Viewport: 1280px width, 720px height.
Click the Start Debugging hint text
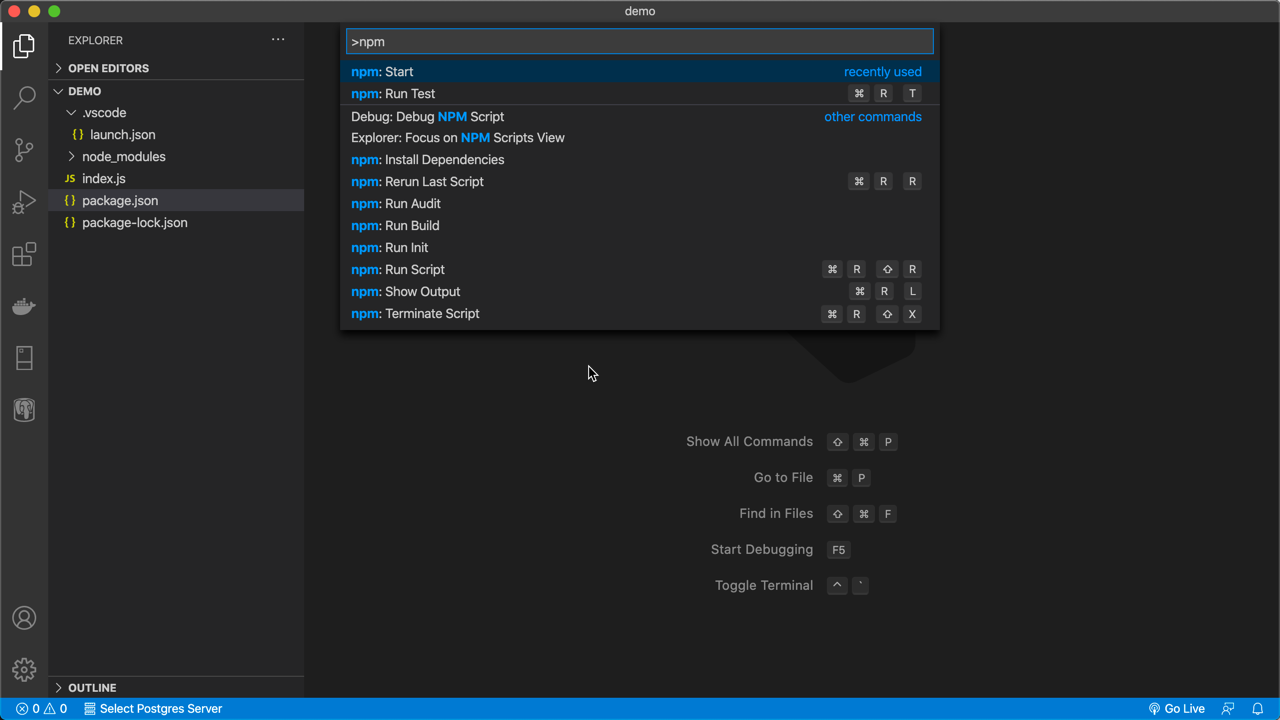(x=762, y=550)
